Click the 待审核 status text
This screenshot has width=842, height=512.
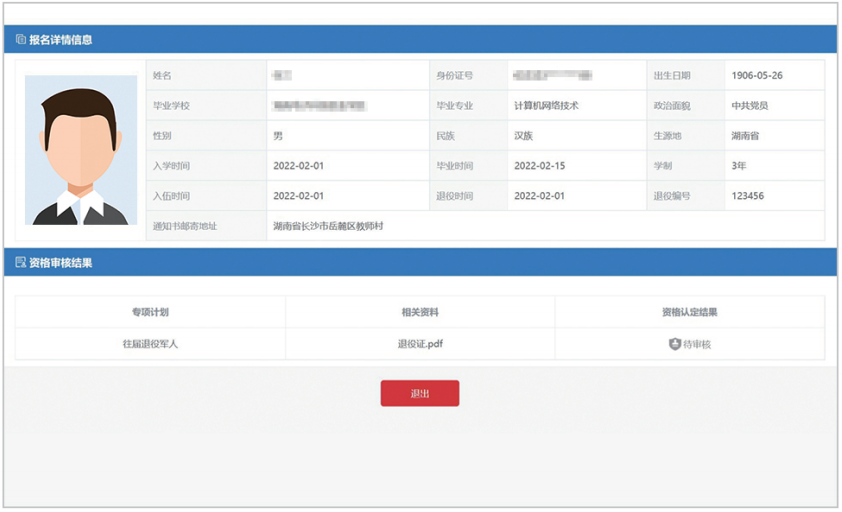coord(697,344)
